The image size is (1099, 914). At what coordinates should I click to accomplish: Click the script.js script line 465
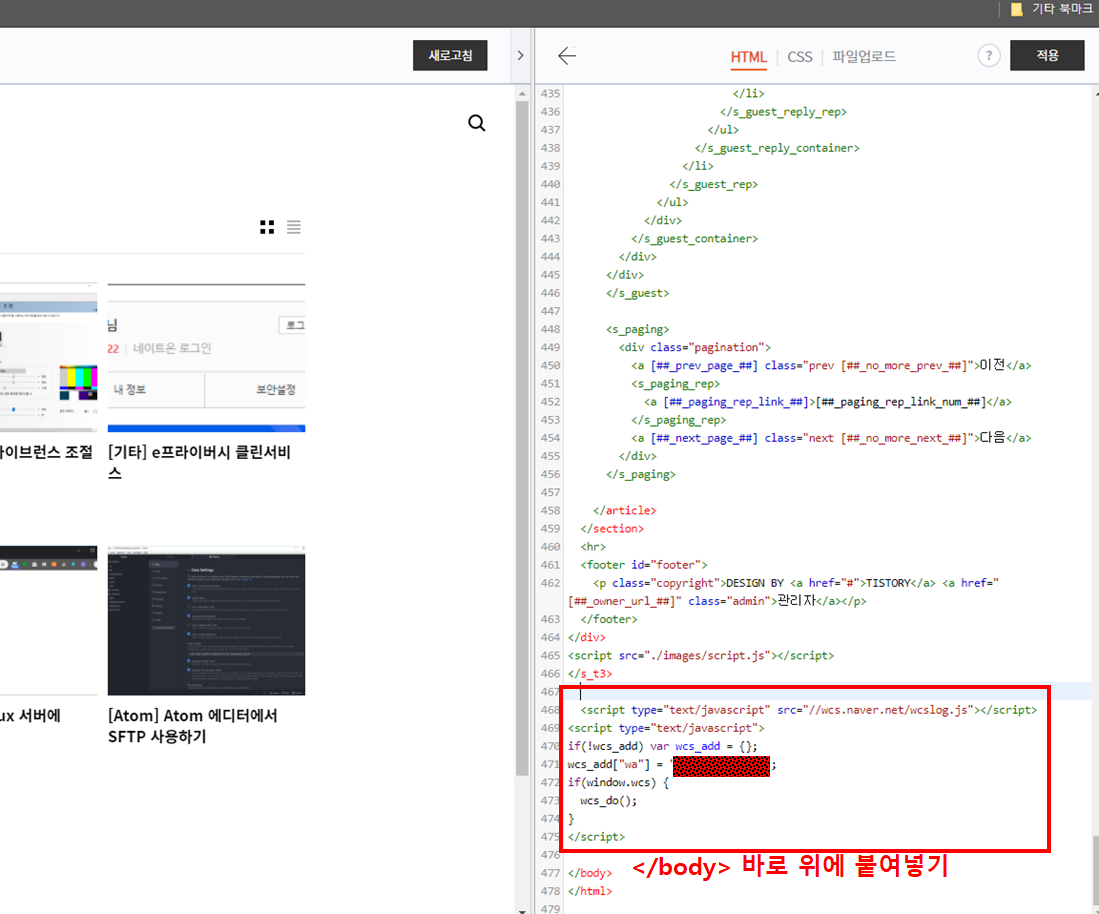[x=700, y=655]
